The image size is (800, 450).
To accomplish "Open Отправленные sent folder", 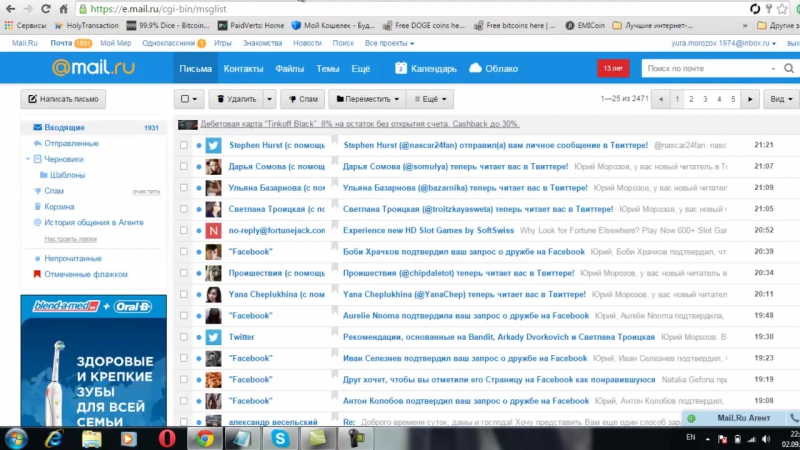I will pos(71,143).
